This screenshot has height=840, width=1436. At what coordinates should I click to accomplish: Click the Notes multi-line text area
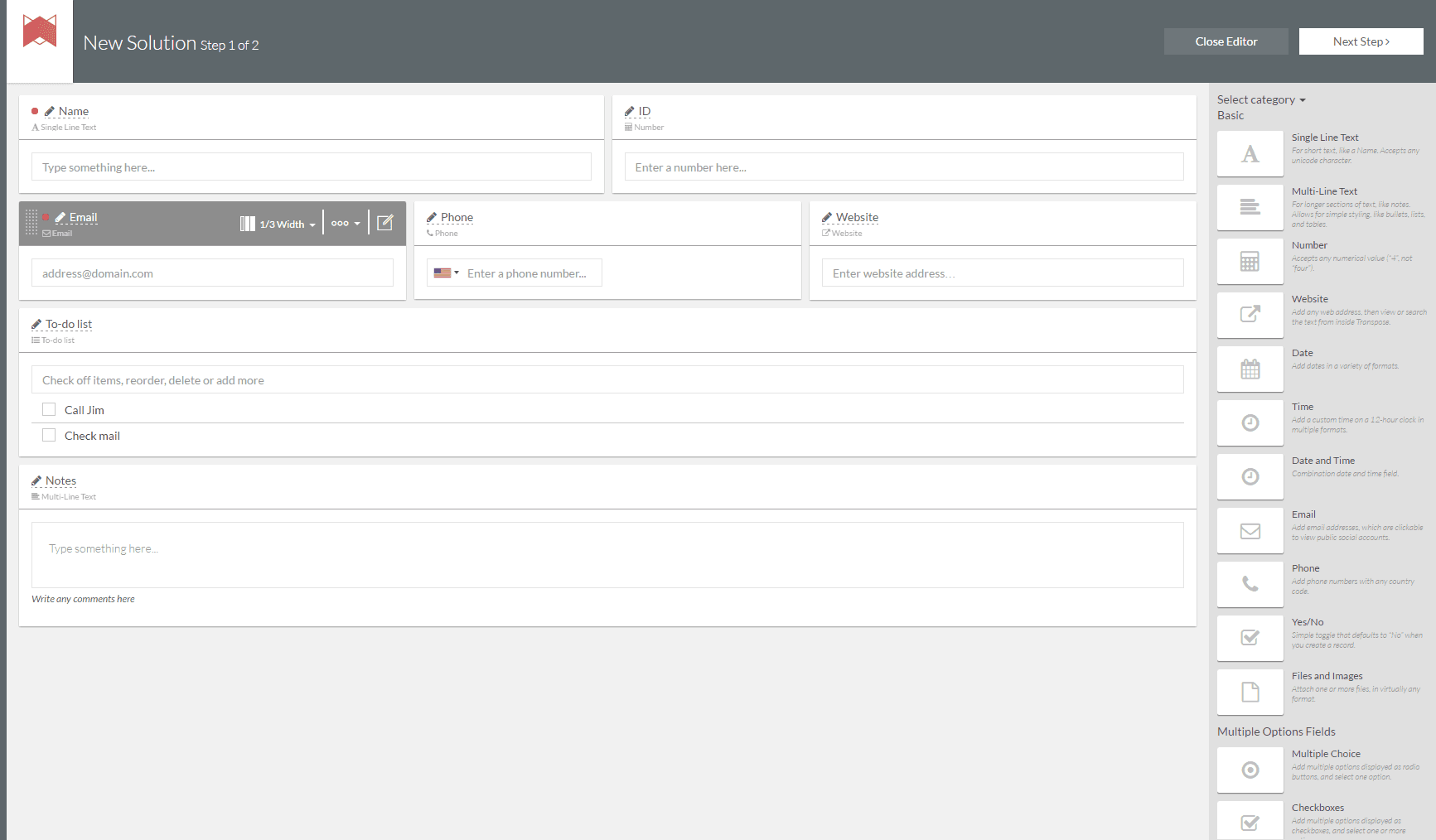pos(607,555)
